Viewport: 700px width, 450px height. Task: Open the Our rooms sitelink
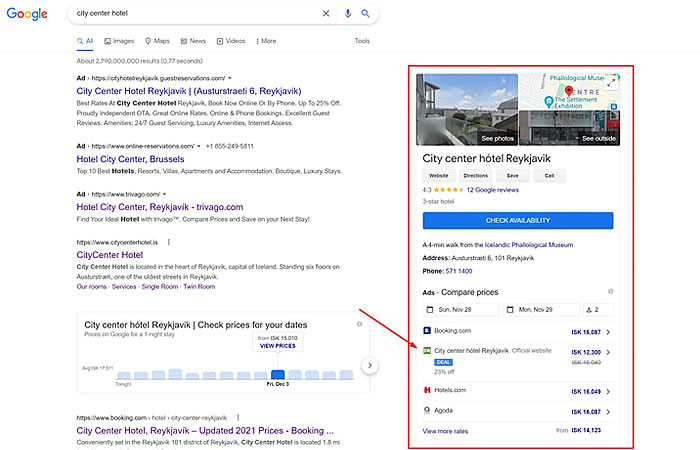click(x=92, y=287)
